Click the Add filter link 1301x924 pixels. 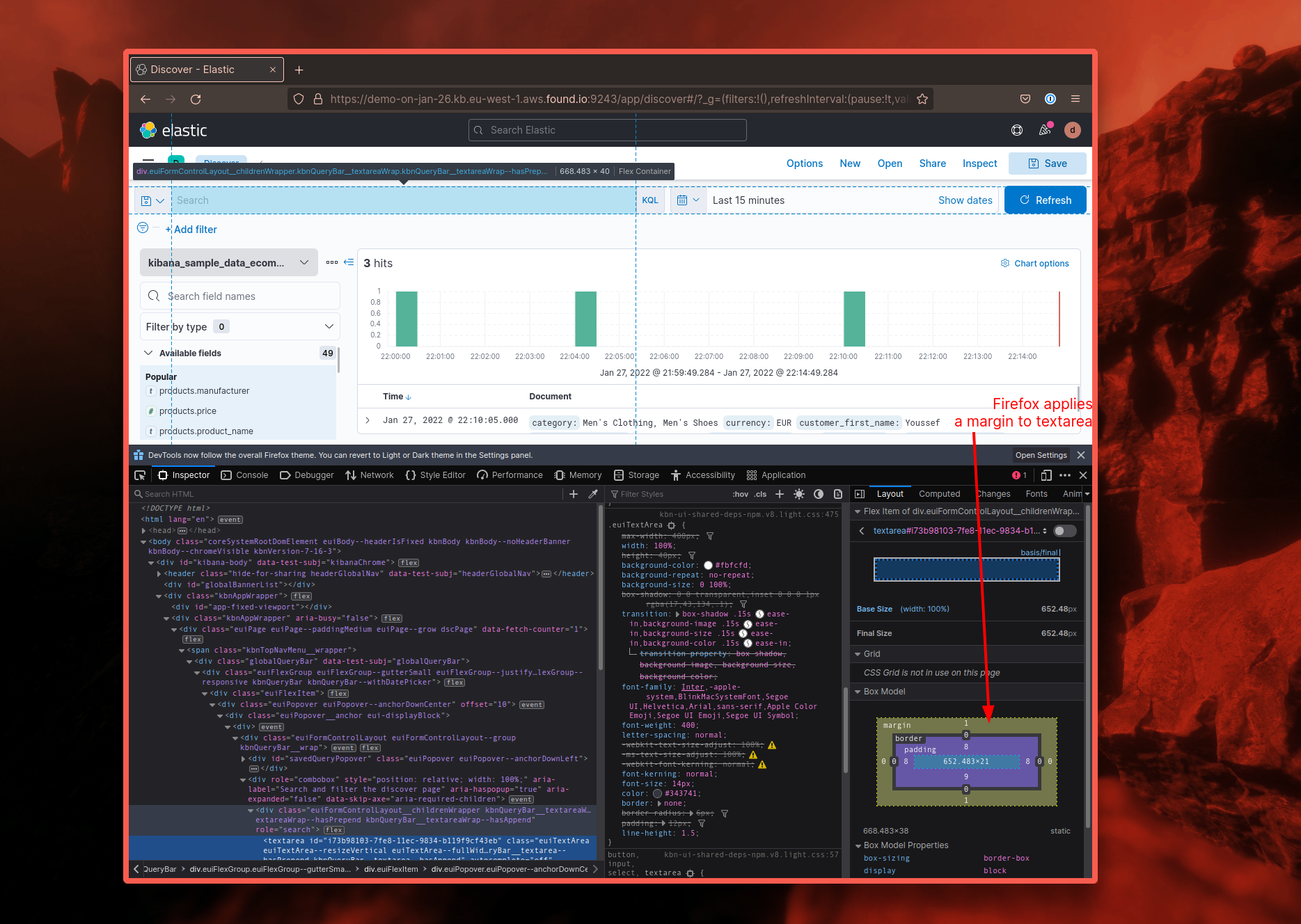tap(191, 230)
